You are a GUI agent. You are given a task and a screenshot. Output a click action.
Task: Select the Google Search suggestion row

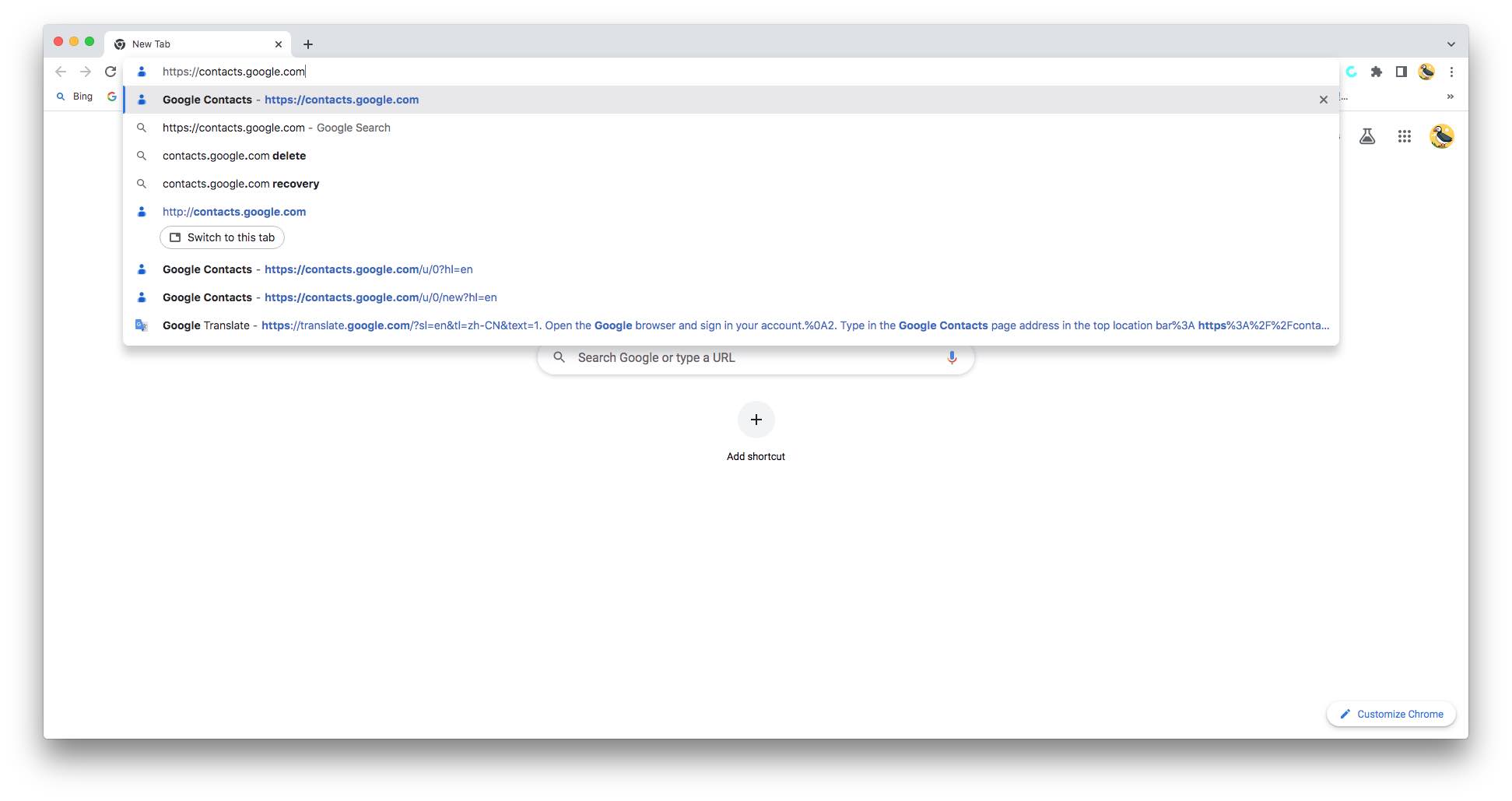731,128
